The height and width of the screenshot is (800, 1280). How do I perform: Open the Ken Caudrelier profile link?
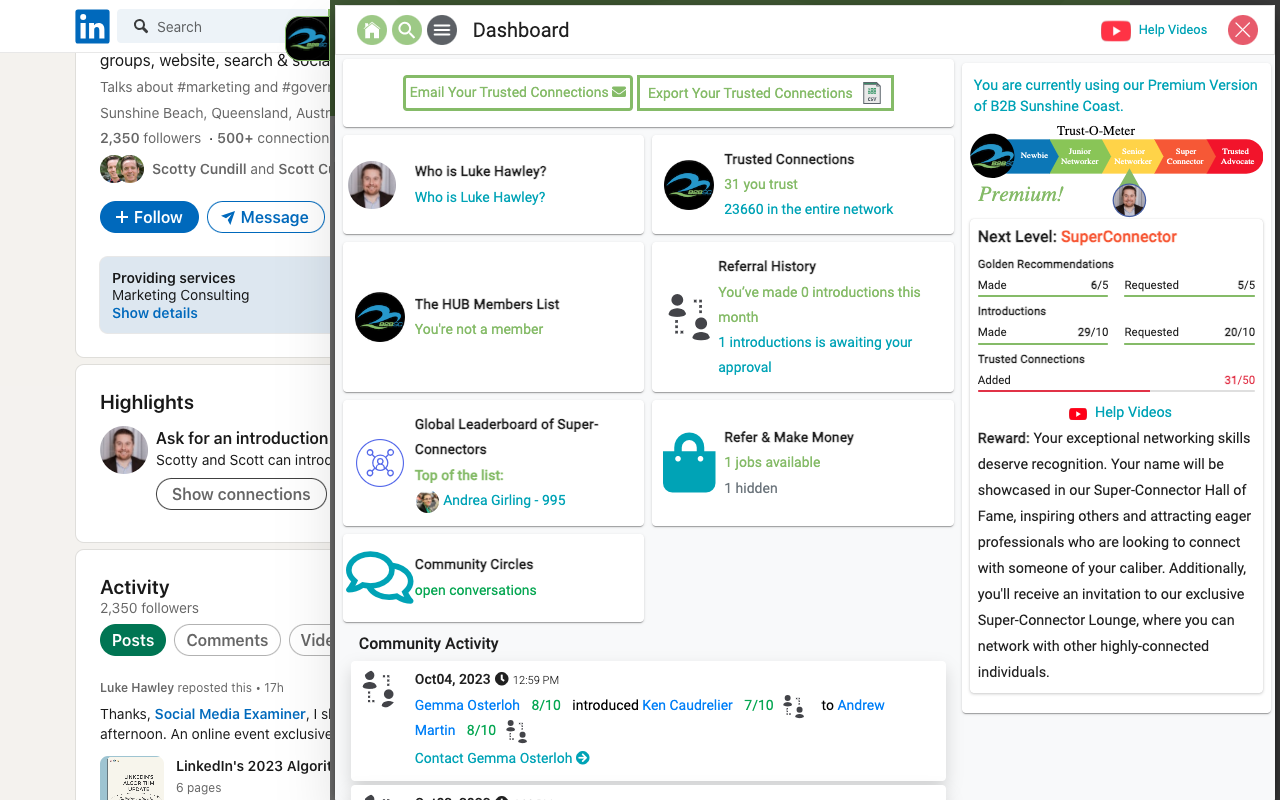(687, 705)
